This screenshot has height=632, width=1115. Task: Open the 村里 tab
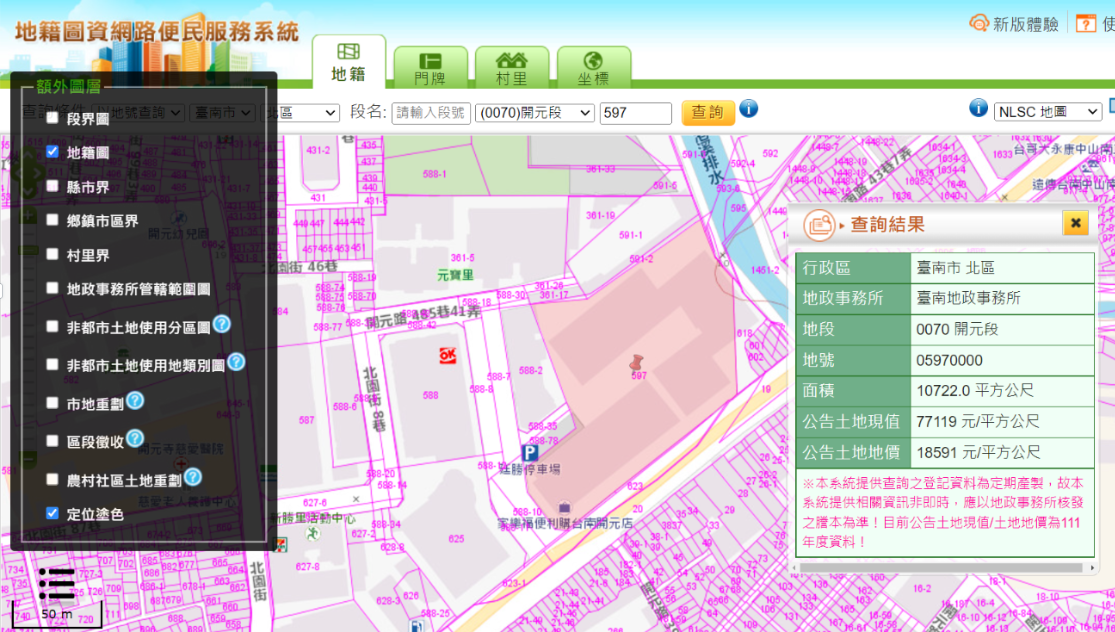click(511, 68)
